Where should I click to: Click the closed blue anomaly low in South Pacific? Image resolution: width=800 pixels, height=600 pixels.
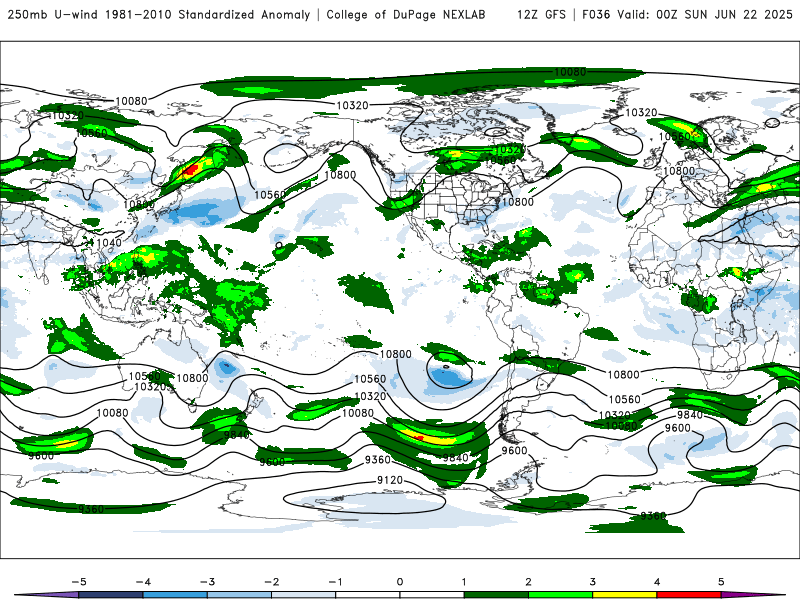pyautogui.click(x=448, y=377)
